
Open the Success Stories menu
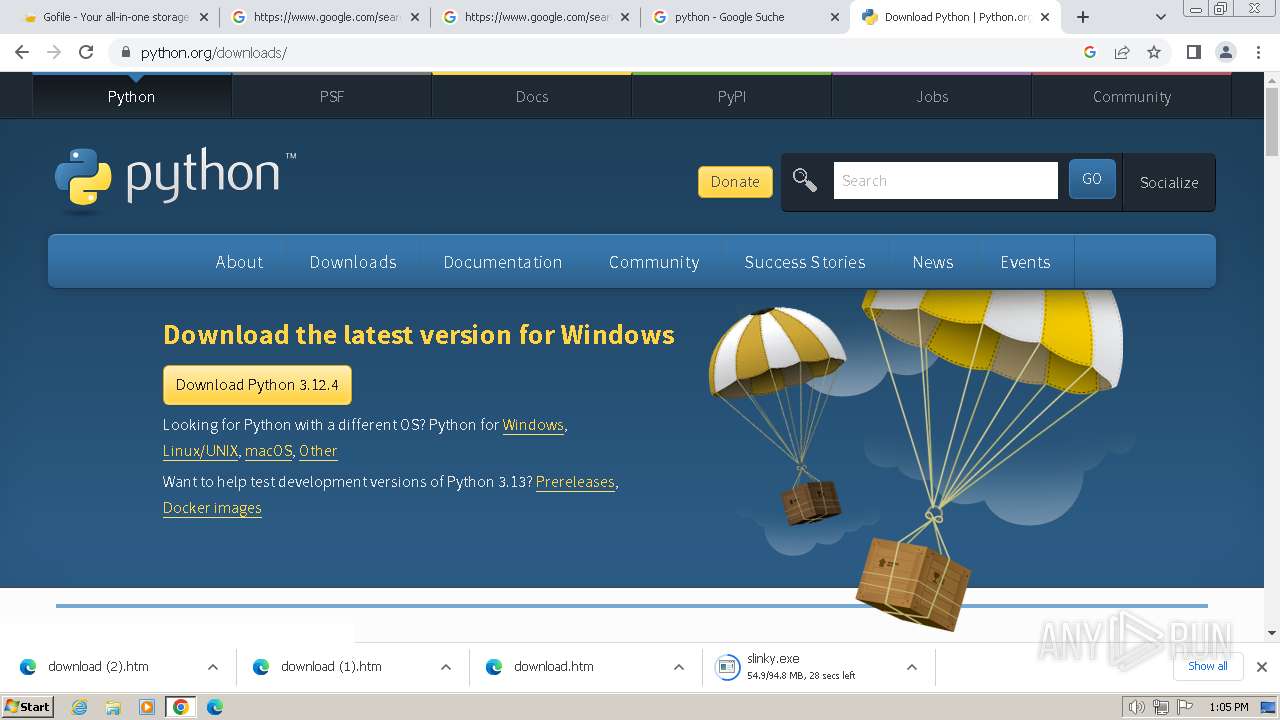[x=805, y=262]
